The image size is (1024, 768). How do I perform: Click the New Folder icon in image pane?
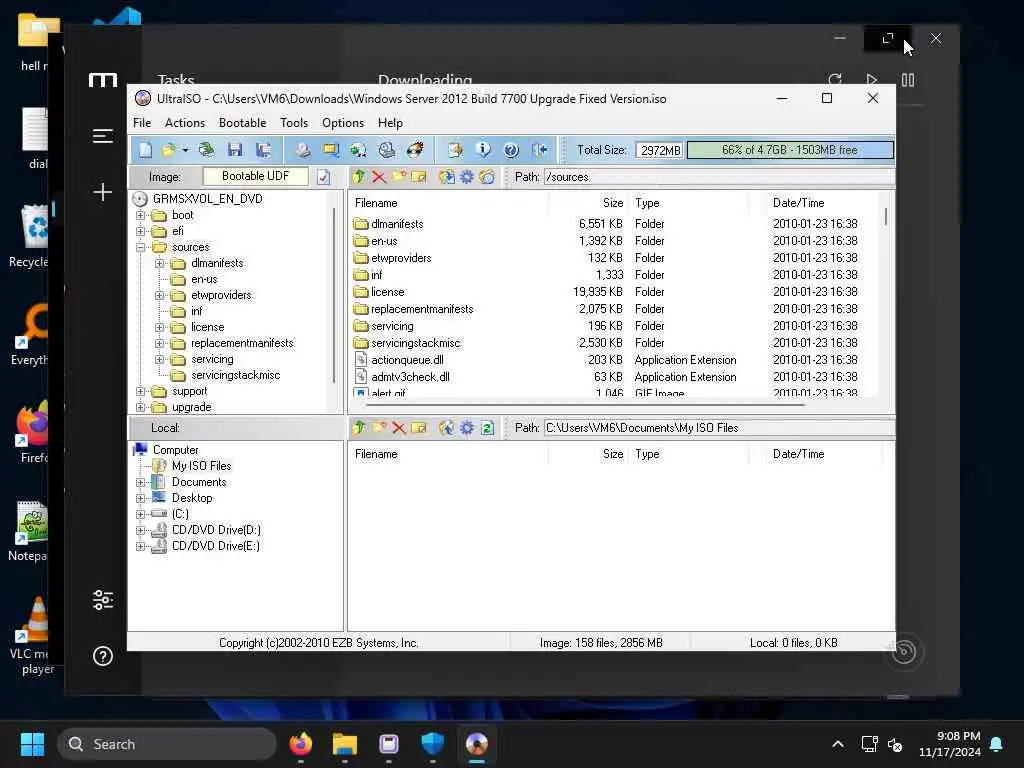[399, 176]
